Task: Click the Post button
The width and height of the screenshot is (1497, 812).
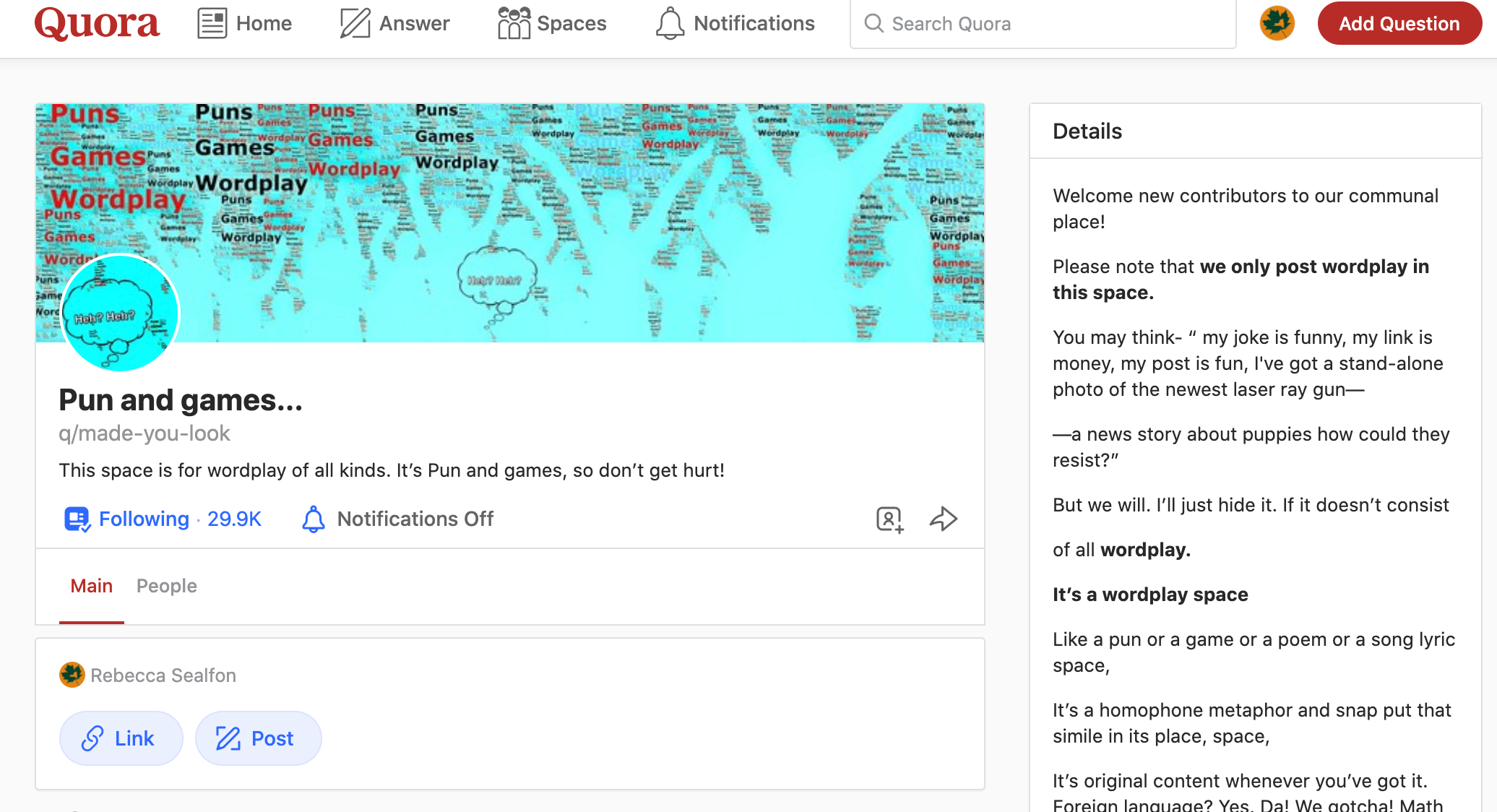Action: 258,738
